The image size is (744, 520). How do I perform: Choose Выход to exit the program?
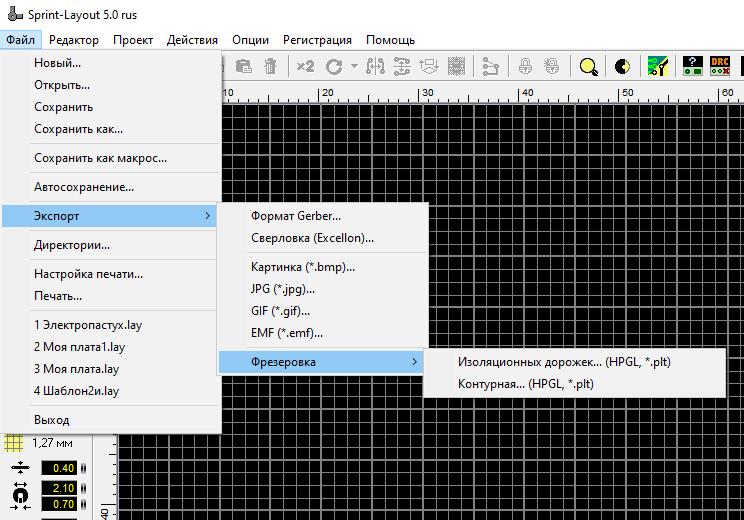pyautogui.click(x=52, y=419)
